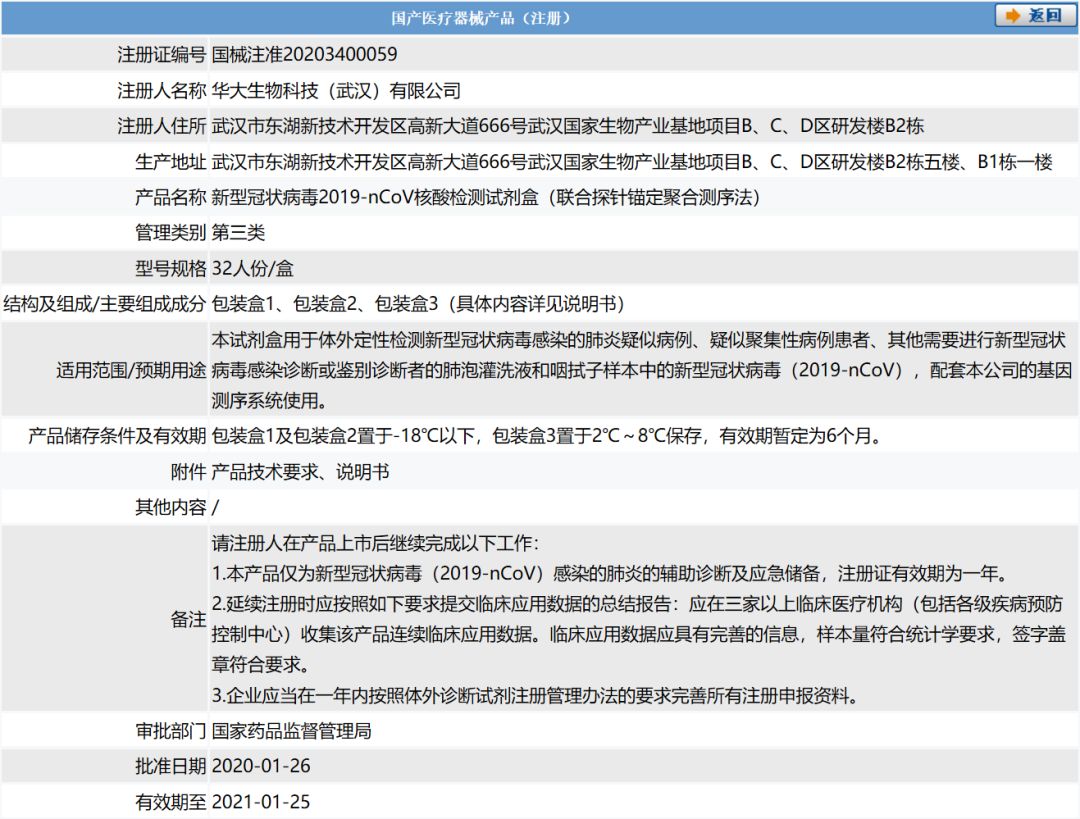Viewport: 1080px width, 819px height.
Task: Click registrant name 华大生物科技（武汉）有限公司
Action: click(336, 90)
